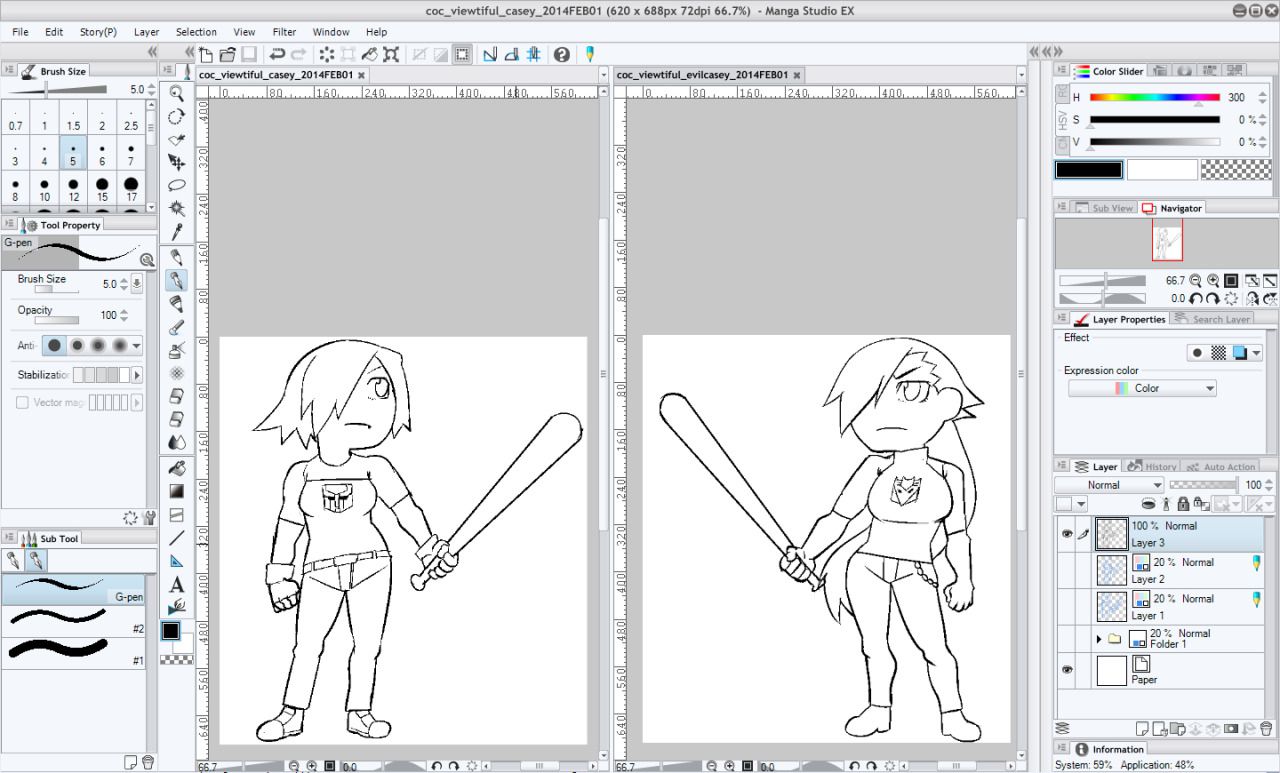Create a new raster layer
1280x773 pixels.
(1141, 729)
